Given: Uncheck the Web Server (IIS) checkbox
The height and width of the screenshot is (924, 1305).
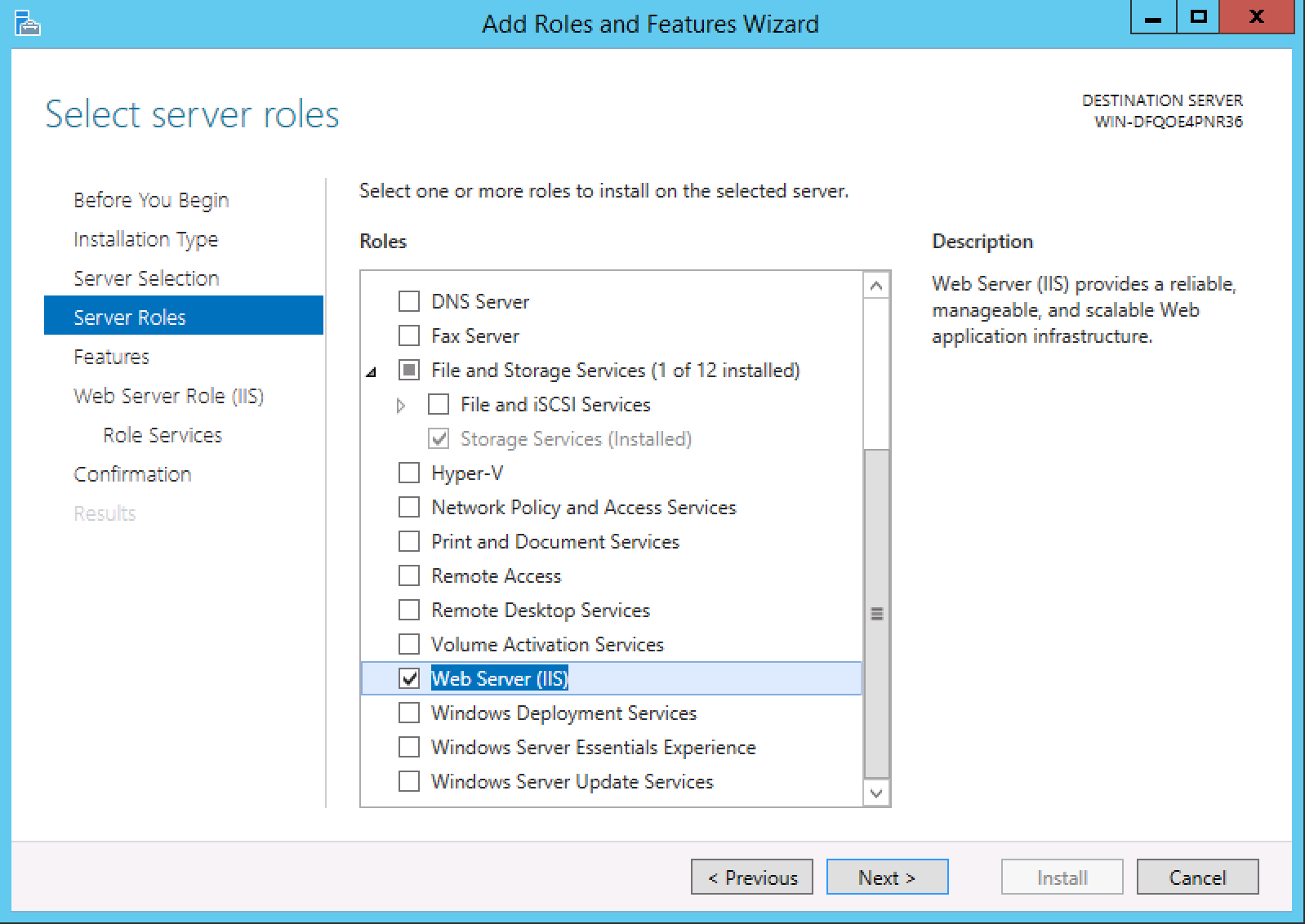Looking at the screenshot, I should tap(409, 678).
